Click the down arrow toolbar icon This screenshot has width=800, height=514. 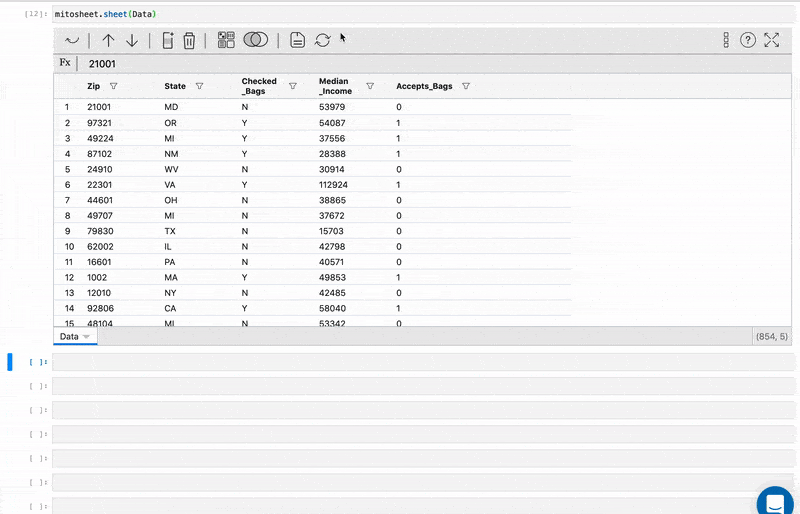click(132, 40)
